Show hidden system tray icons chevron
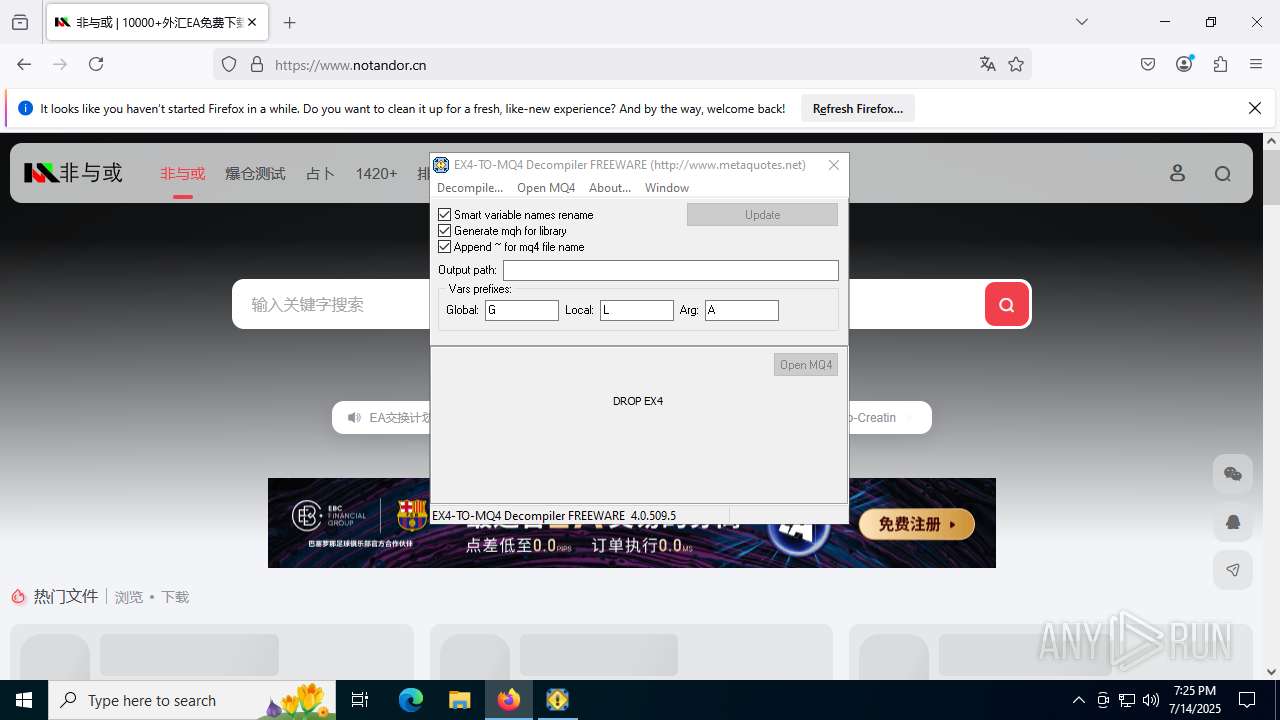Viewport: 1280px width, 720px height. (1078, 700)
